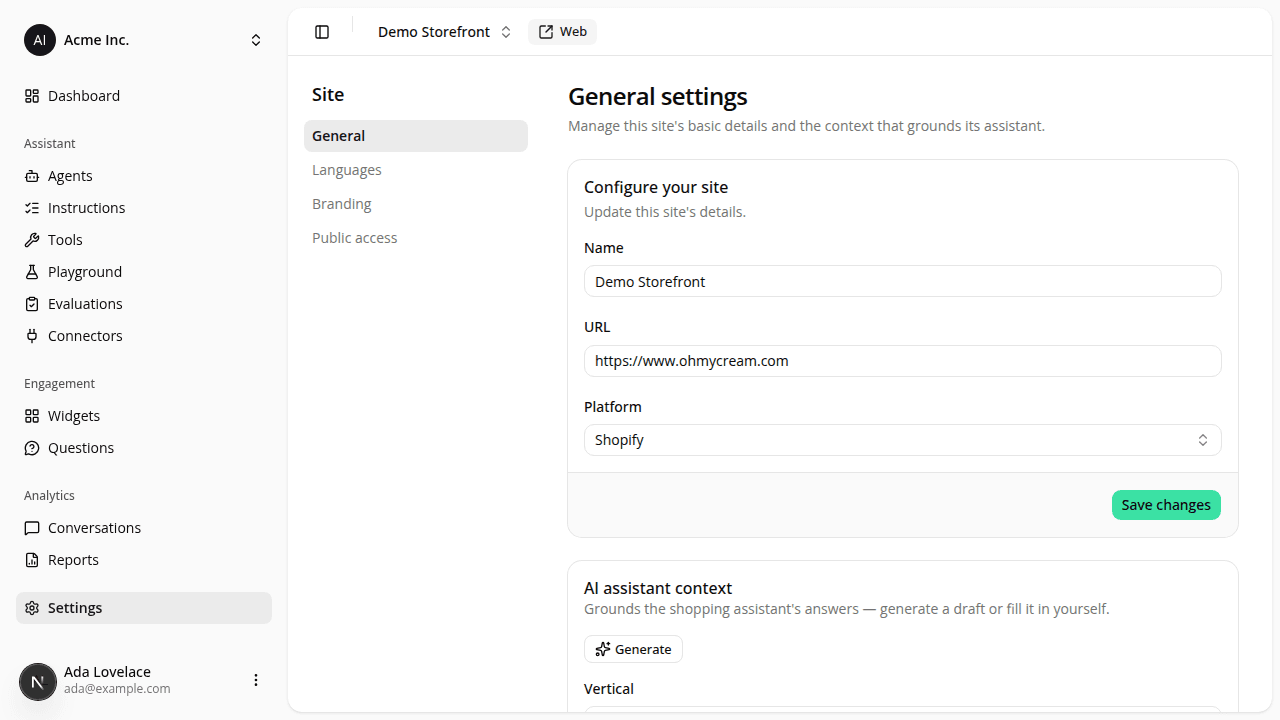Screen dimensions: 1280x720
Task: Click the Dashboard grid icon
Action: point(32,96)
